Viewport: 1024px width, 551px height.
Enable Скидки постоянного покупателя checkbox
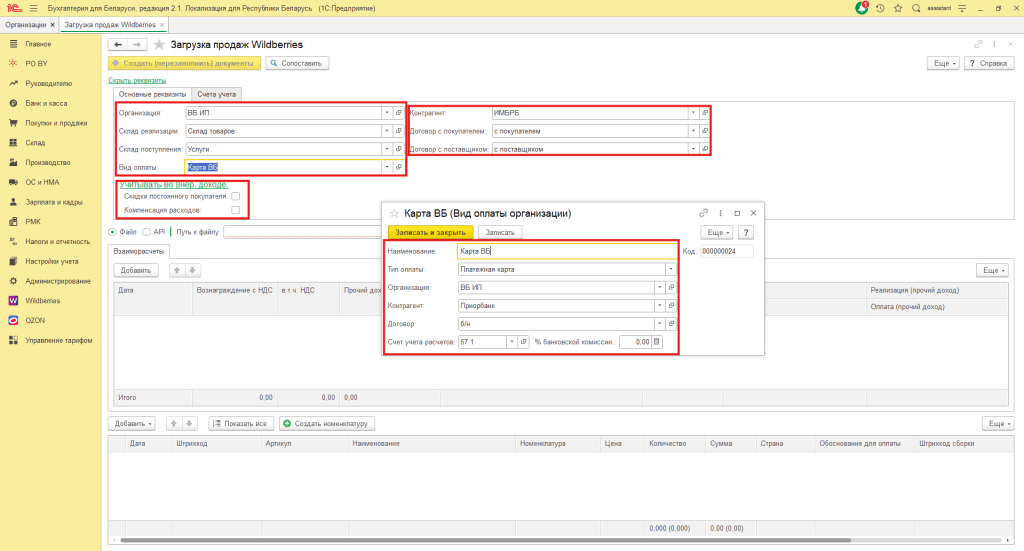[235, 197]
